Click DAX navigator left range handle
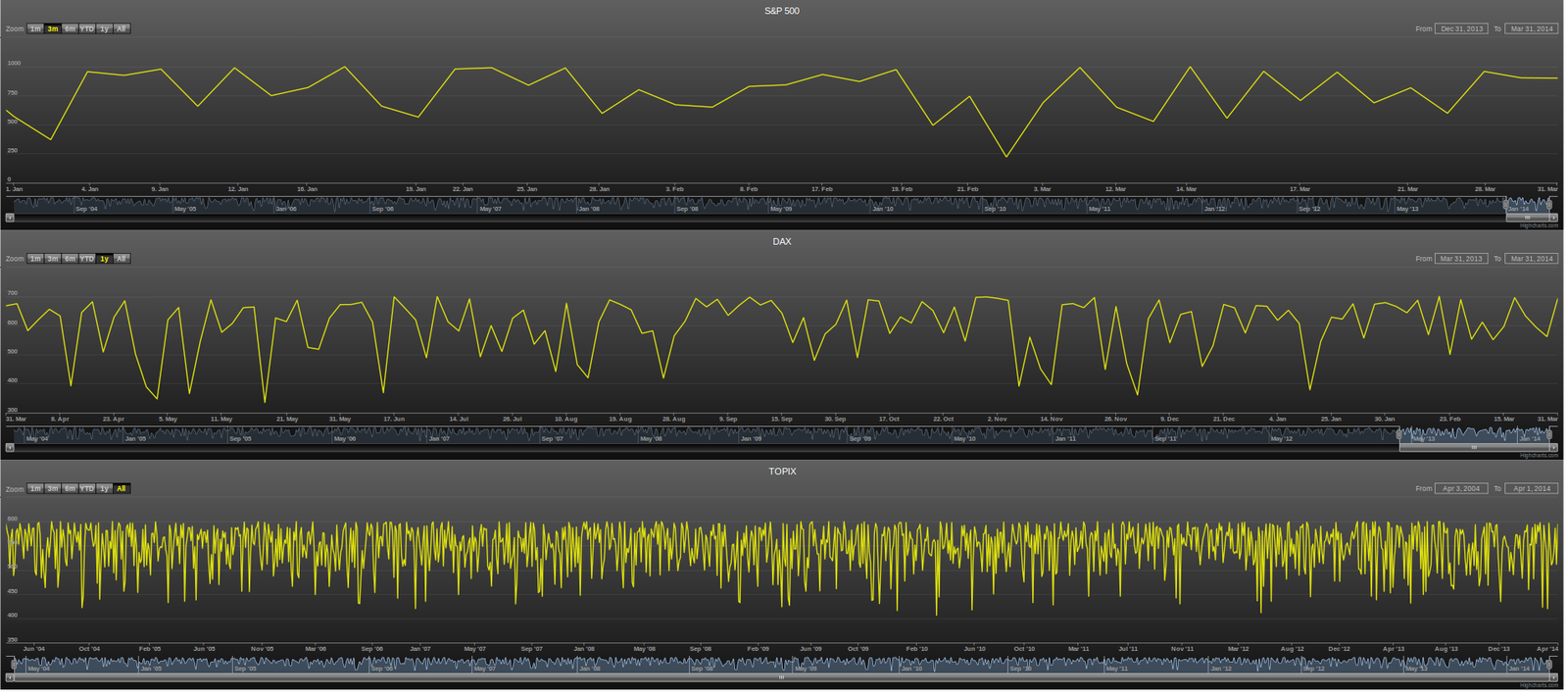Viewport: 1568px width, 697px height. tap(1399, 434)
